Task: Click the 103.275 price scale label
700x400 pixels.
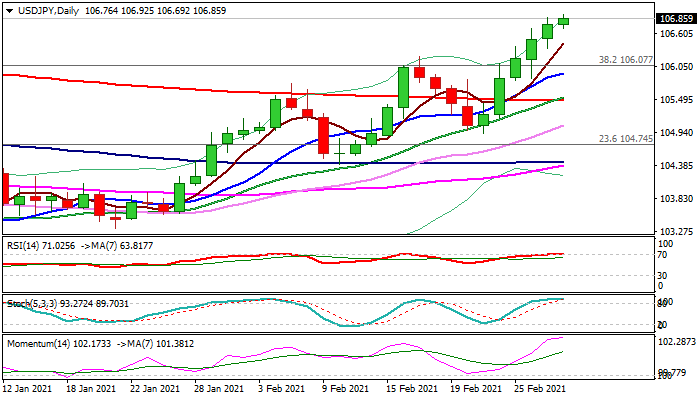Action: pyautogui.click(x=677, y=232)
